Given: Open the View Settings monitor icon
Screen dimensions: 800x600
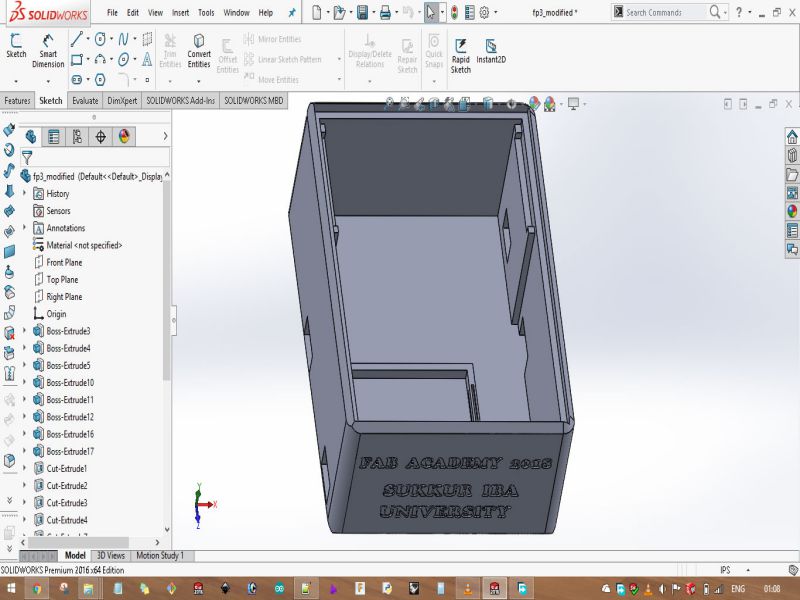Looking at the screenshot, I should tap(573, 104).
